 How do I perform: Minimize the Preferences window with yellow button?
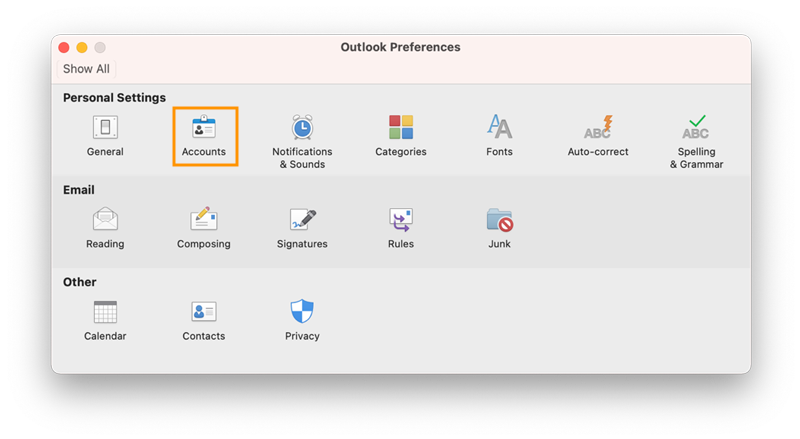[x=82, y=47]
